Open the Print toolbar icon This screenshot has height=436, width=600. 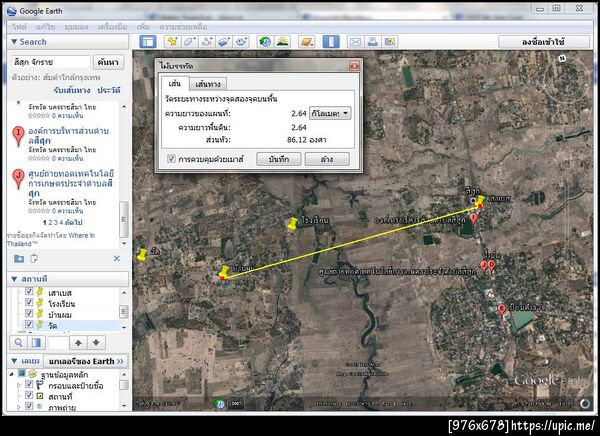tap(372, 41)
